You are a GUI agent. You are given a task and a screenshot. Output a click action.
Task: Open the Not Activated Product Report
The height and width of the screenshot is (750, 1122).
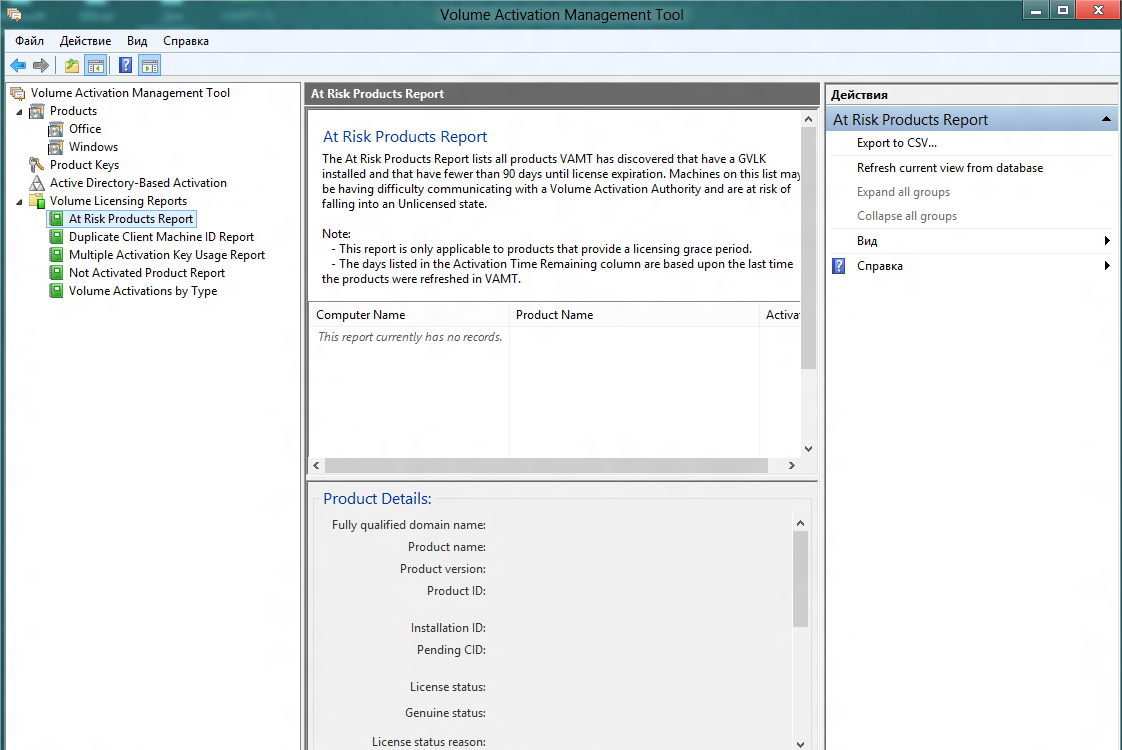coord(147,273)
